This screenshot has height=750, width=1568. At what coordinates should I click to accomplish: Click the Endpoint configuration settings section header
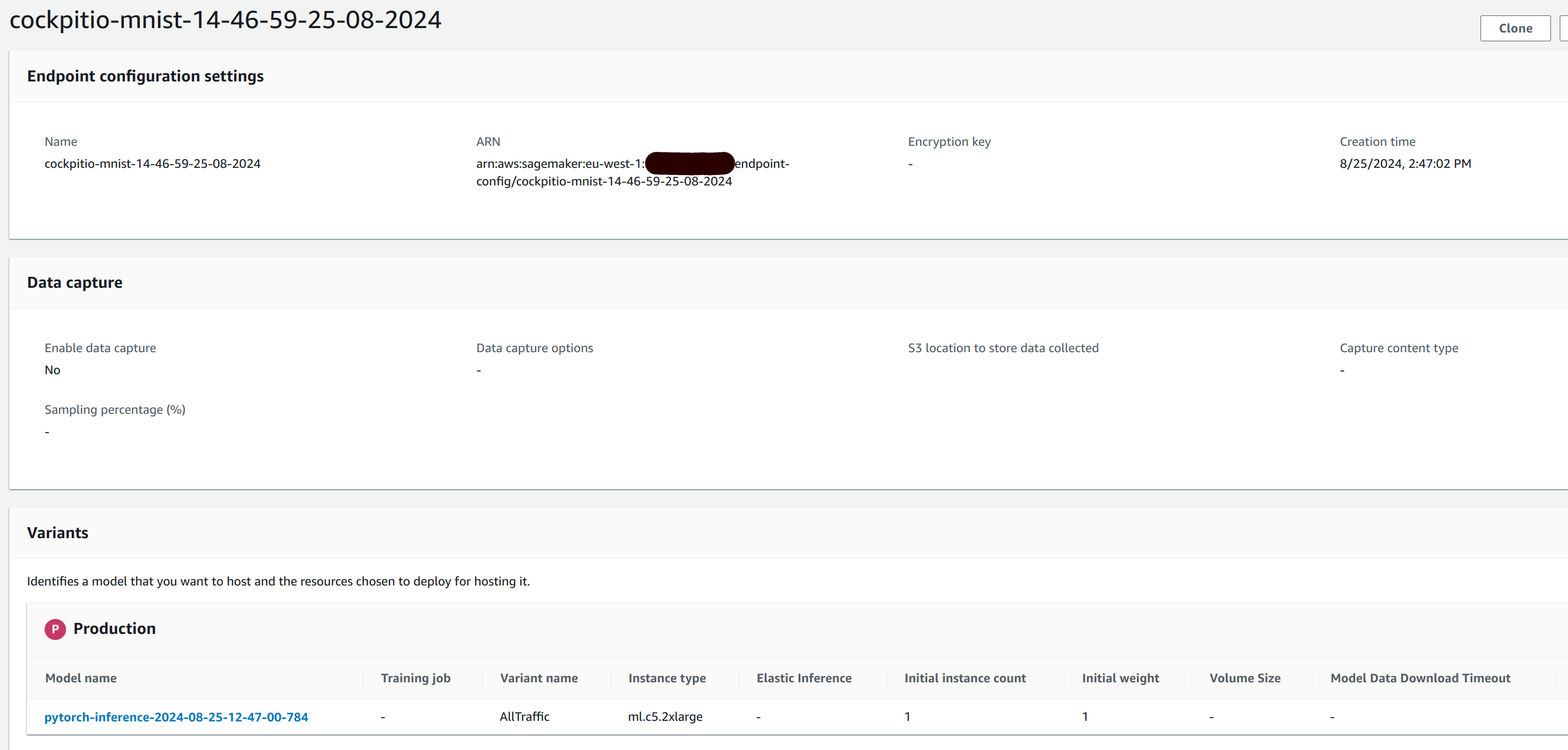click(x=145, y=76)
